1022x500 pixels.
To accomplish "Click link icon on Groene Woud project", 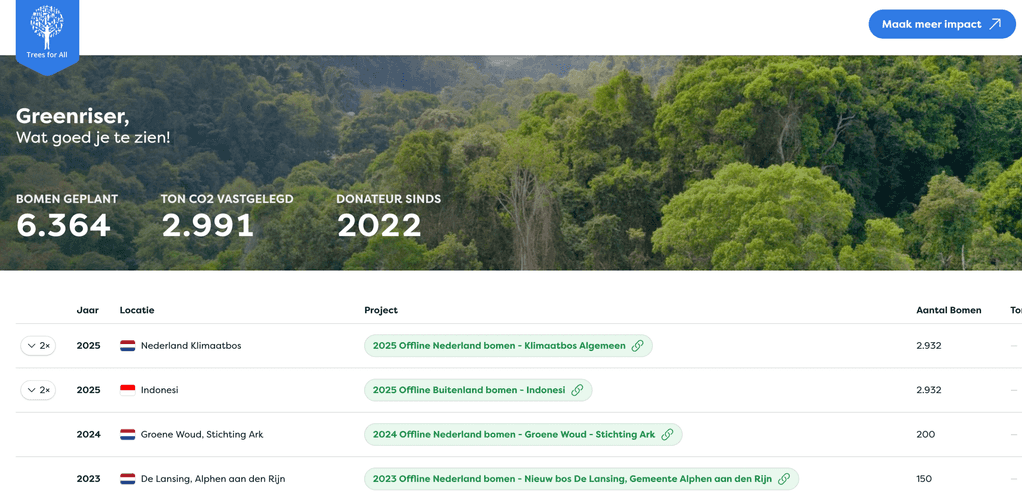I will (667, 435).
